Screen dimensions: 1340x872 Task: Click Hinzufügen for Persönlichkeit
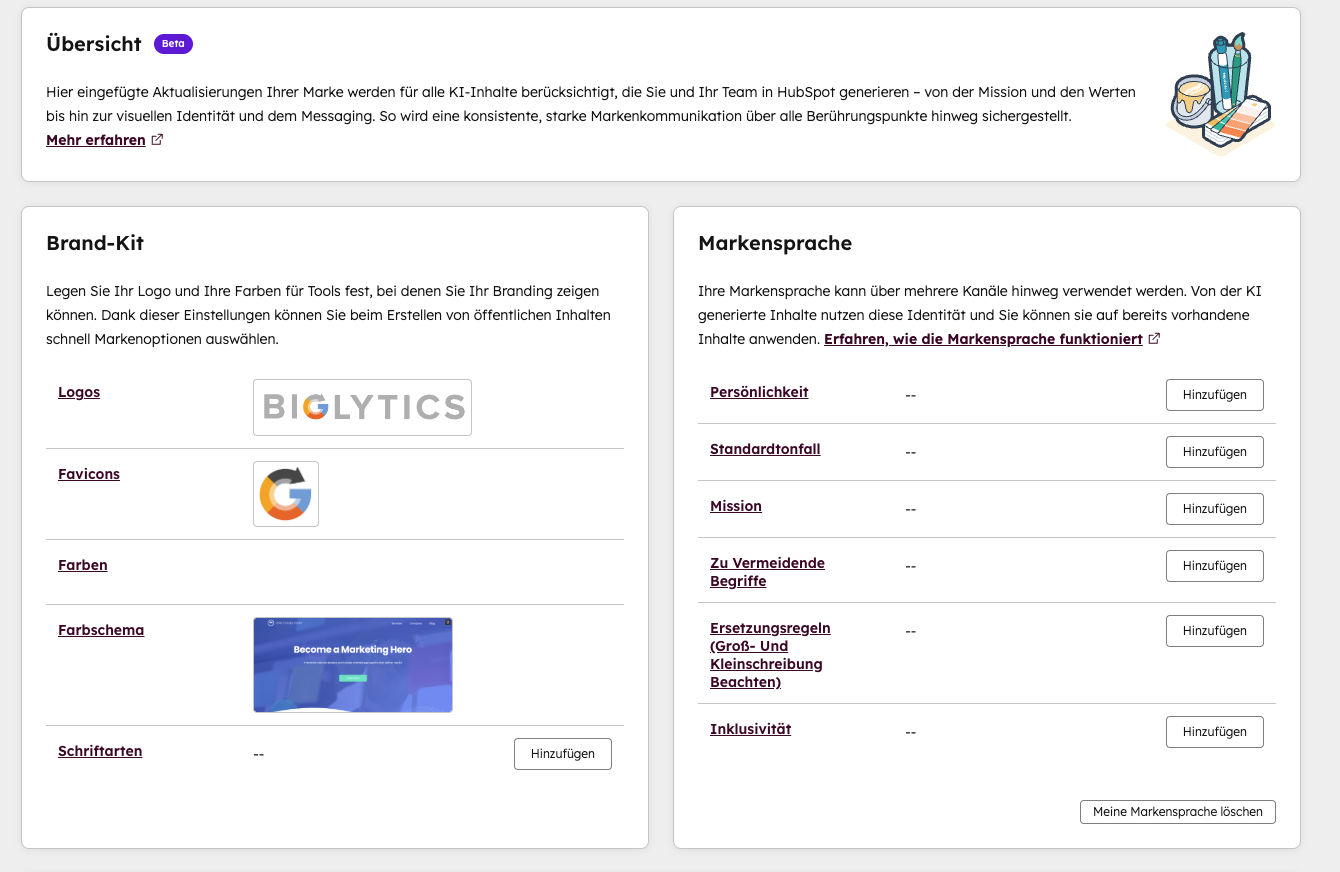point(1214,395)
